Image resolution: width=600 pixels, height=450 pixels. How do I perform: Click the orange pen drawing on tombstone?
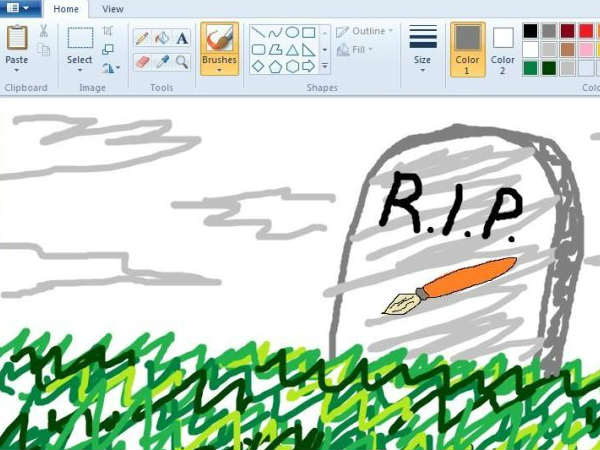[x=450, y=286]
